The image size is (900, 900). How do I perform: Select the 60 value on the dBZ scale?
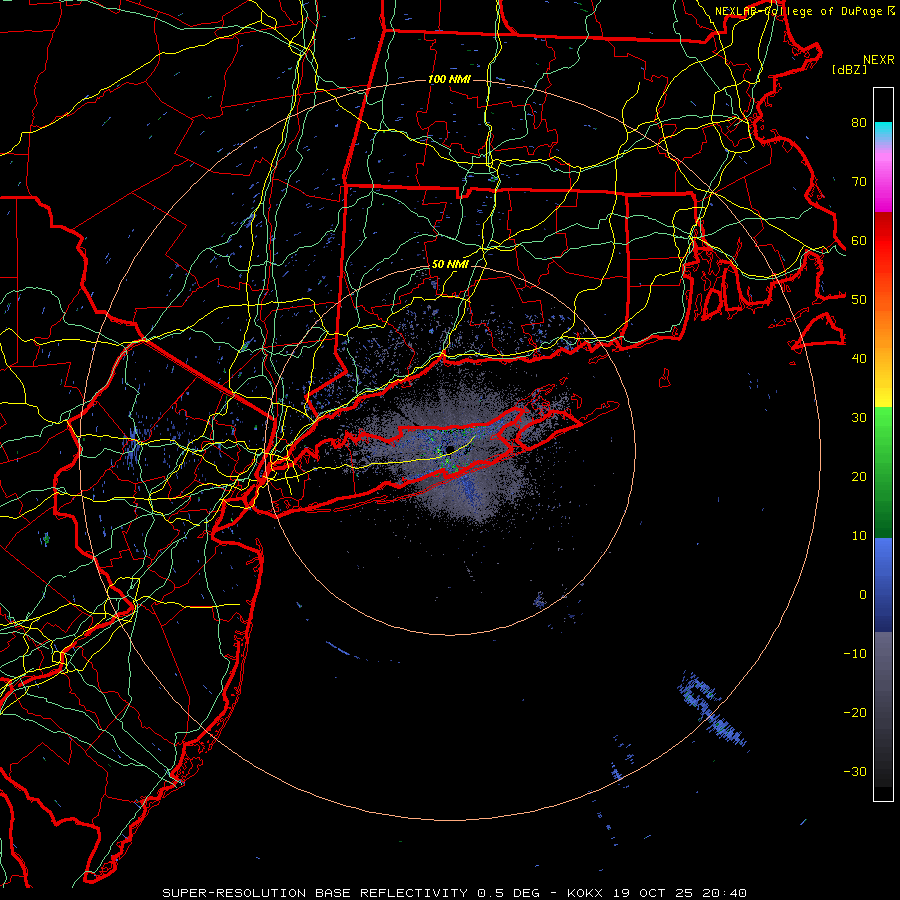[859, 240]
